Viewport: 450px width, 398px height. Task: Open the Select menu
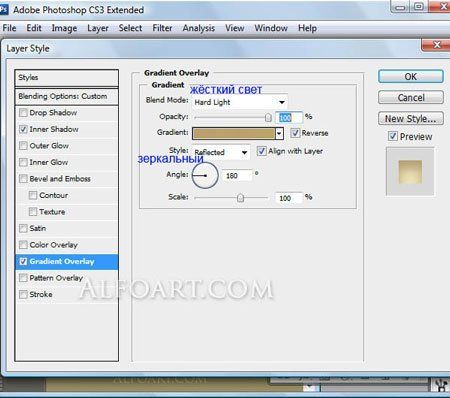130,28
